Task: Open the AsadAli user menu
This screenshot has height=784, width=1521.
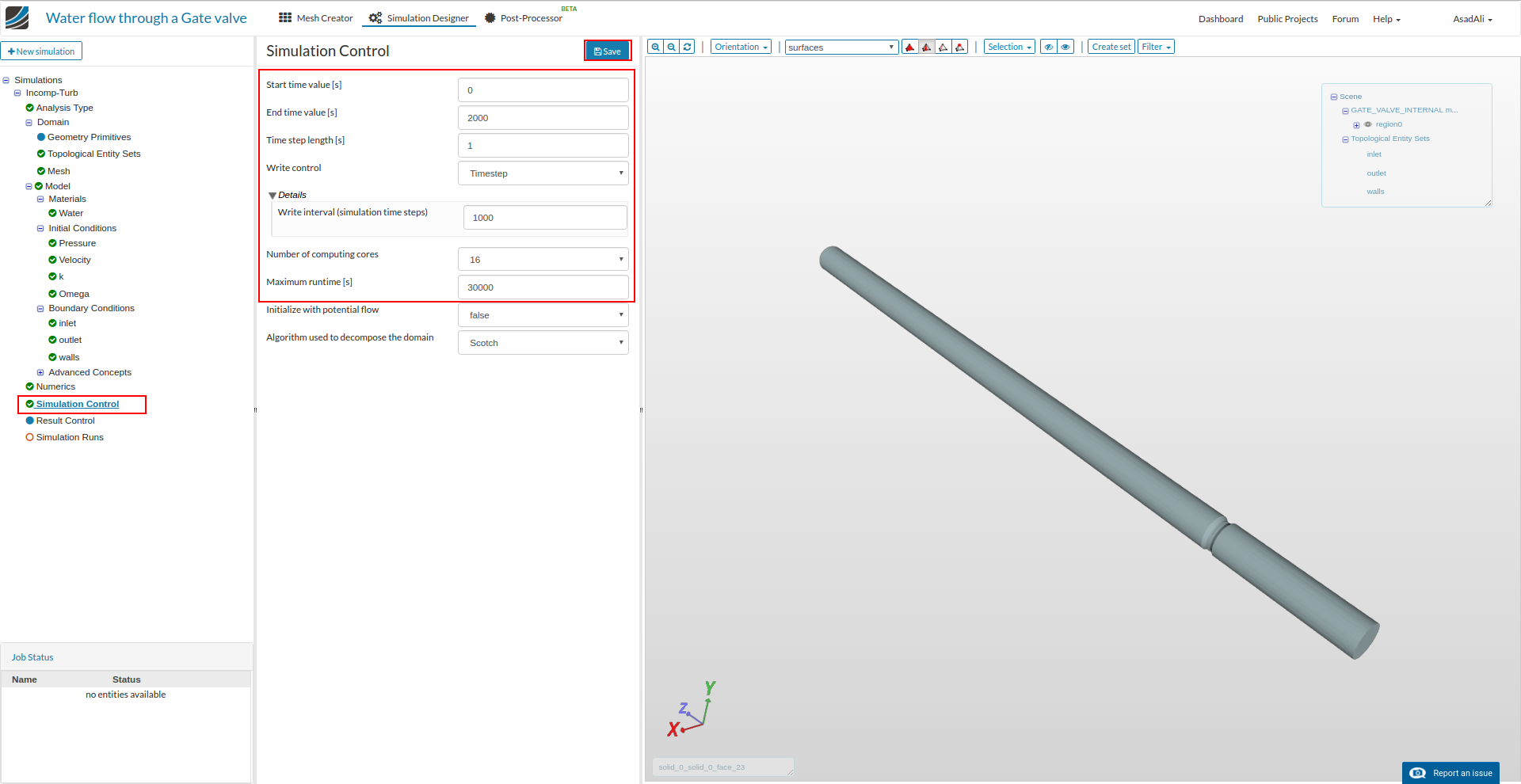Action: point(1472,19)
